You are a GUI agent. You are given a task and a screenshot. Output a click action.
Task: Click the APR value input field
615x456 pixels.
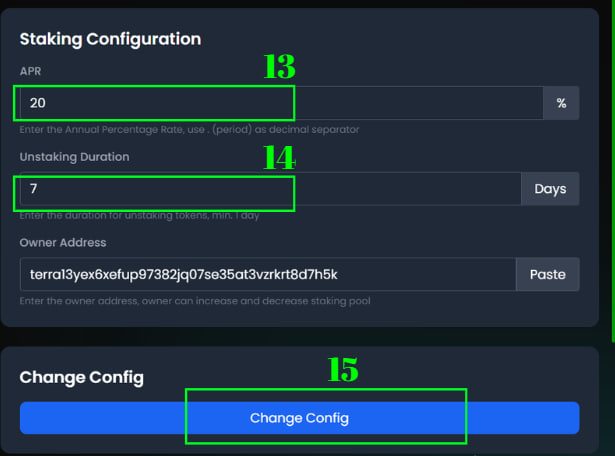282,103
